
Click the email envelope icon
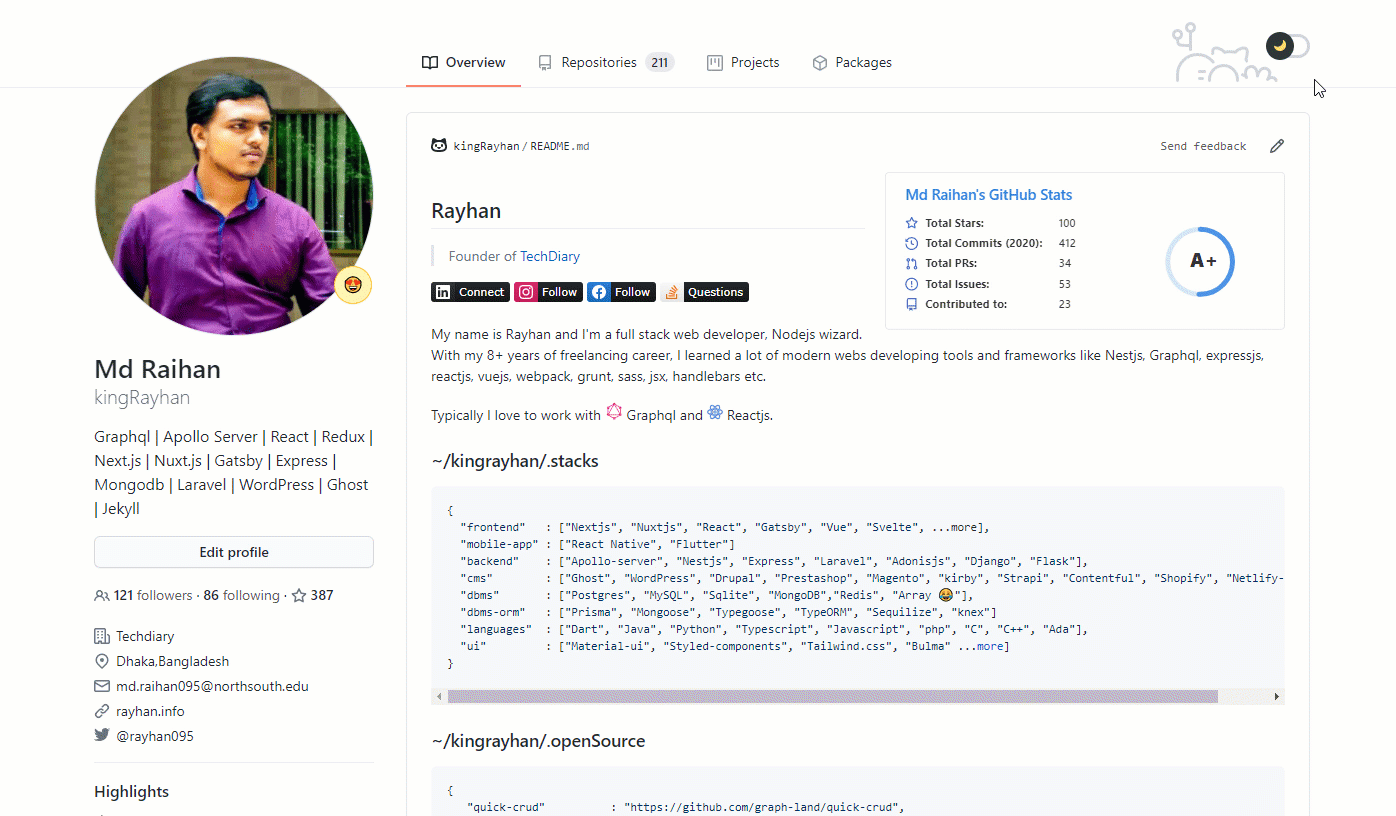(101, 686)
